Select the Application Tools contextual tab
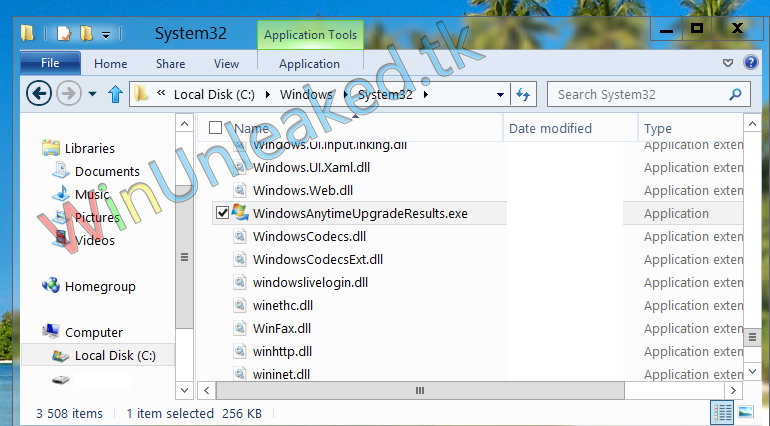The height and width of the screenshot is (426, 770). tap(310, 35)
